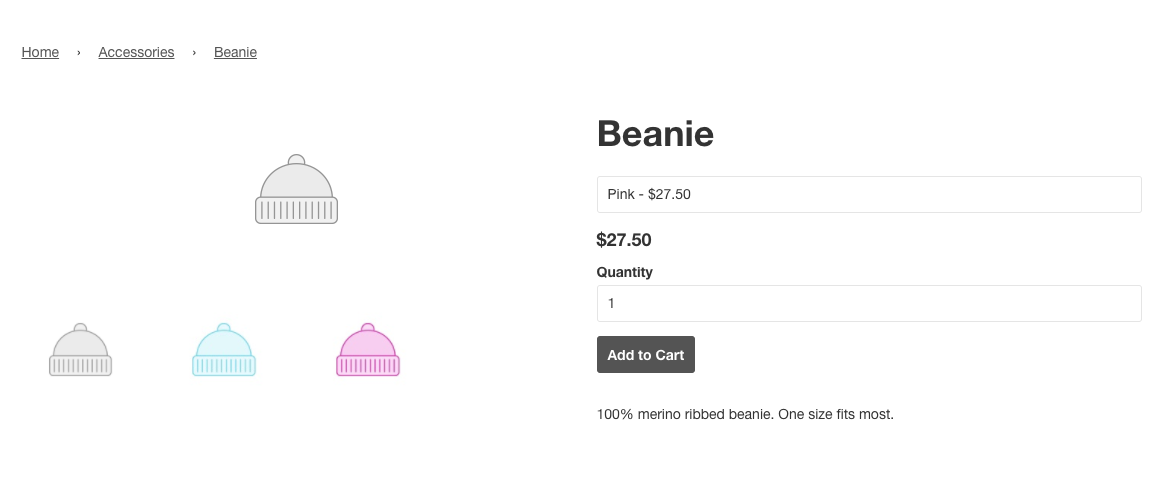Click the breadcrumb separator after Home
The width and height of the screenshot is (1174, 491).
coord(79,53)
